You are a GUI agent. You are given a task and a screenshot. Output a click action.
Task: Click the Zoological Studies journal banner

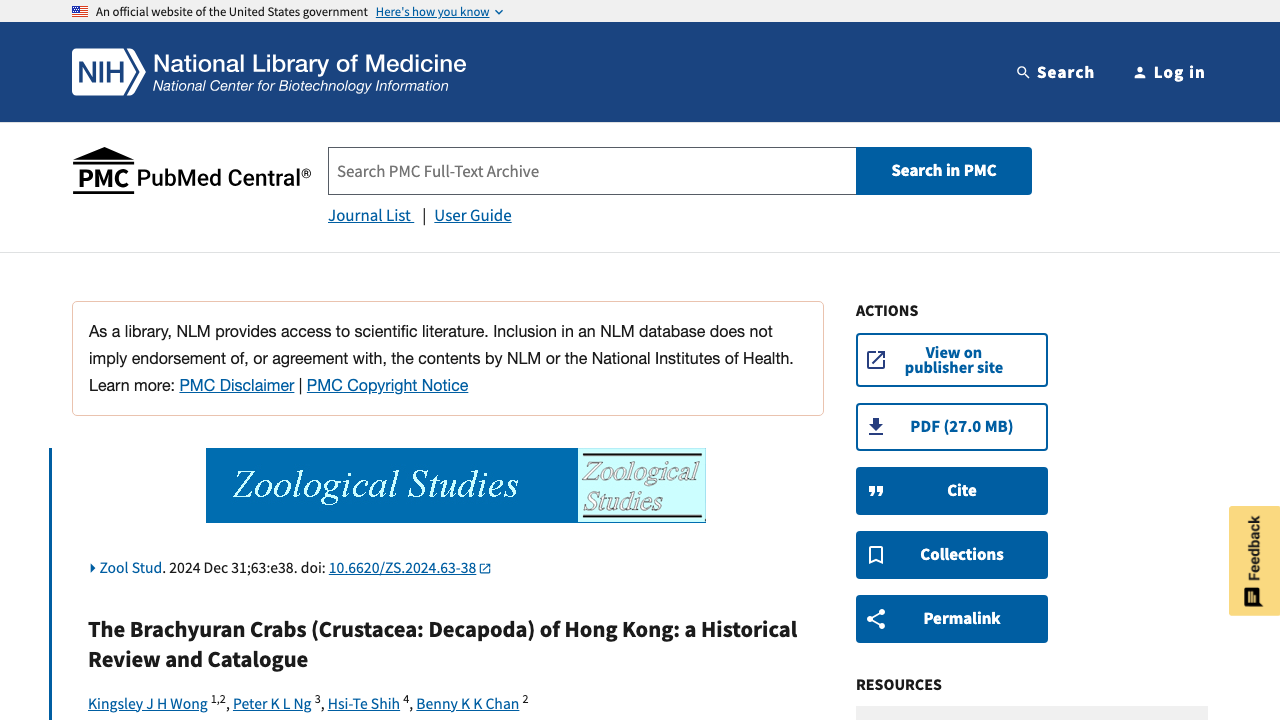[x=455, y=485]
